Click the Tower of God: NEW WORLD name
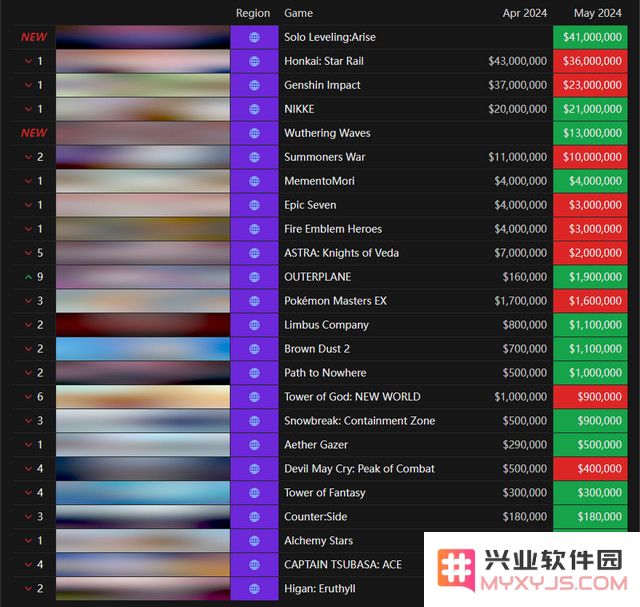640x607 pixels. tap(352, 397)
